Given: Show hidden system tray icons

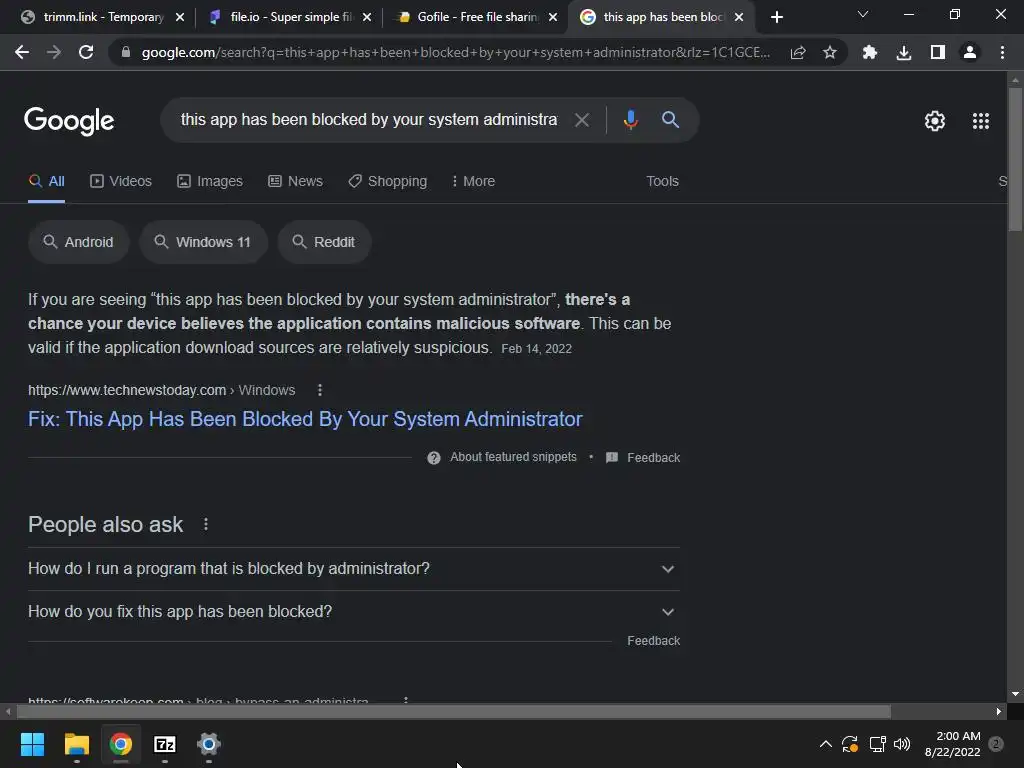Looking at the screenshot, I should (825, 744).
